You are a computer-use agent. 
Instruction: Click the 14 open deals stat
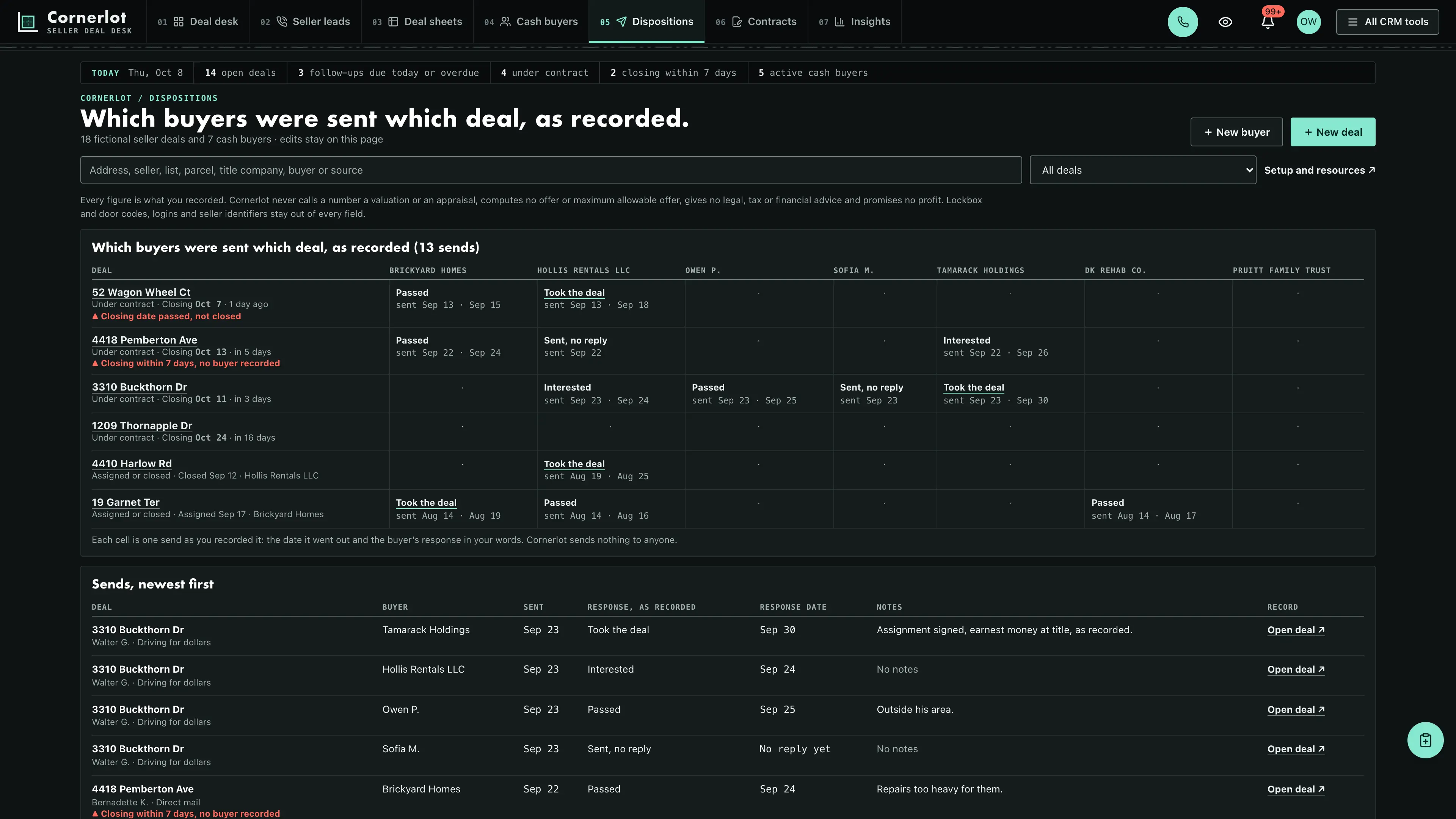pyautogui.click(x=240, y=73)
